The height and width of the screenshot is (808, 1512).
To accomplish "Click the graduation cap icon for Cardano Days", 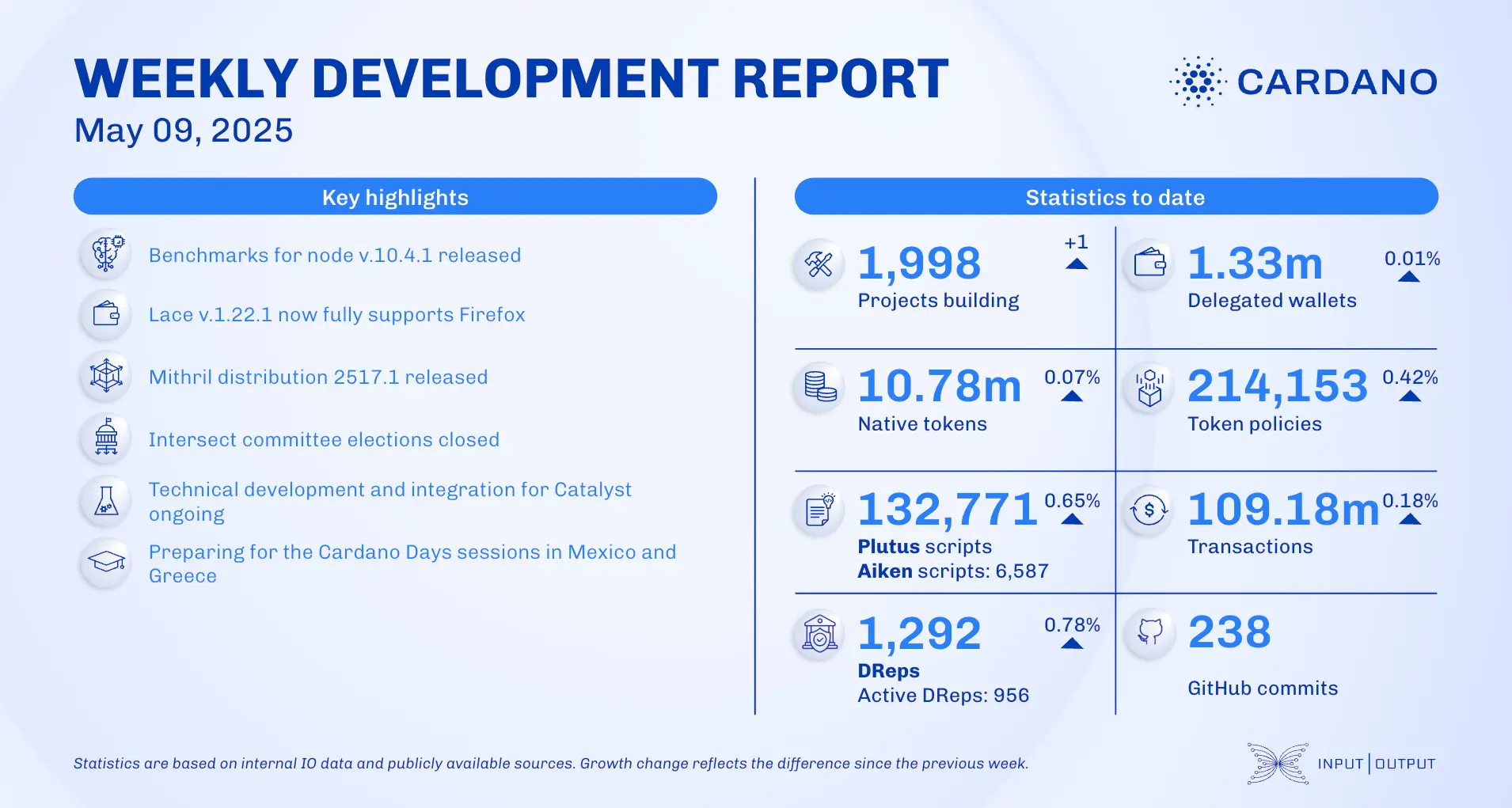I will tap(105, 563).
